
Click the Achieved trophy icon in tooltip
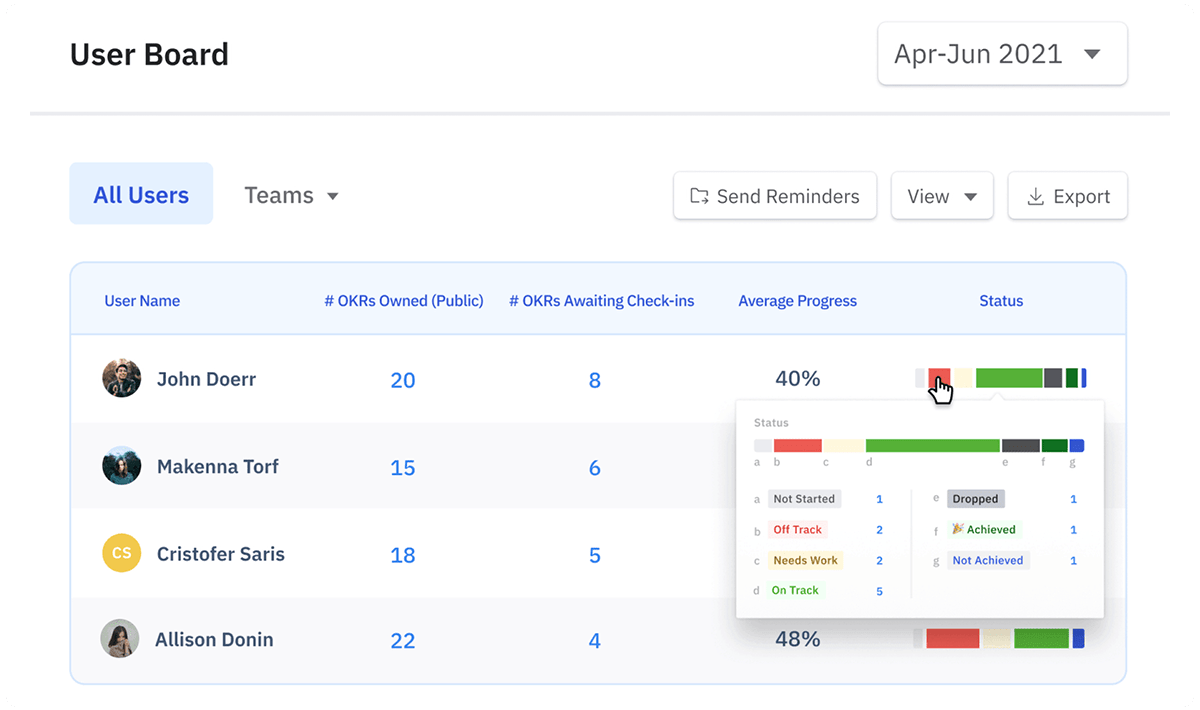961,529
